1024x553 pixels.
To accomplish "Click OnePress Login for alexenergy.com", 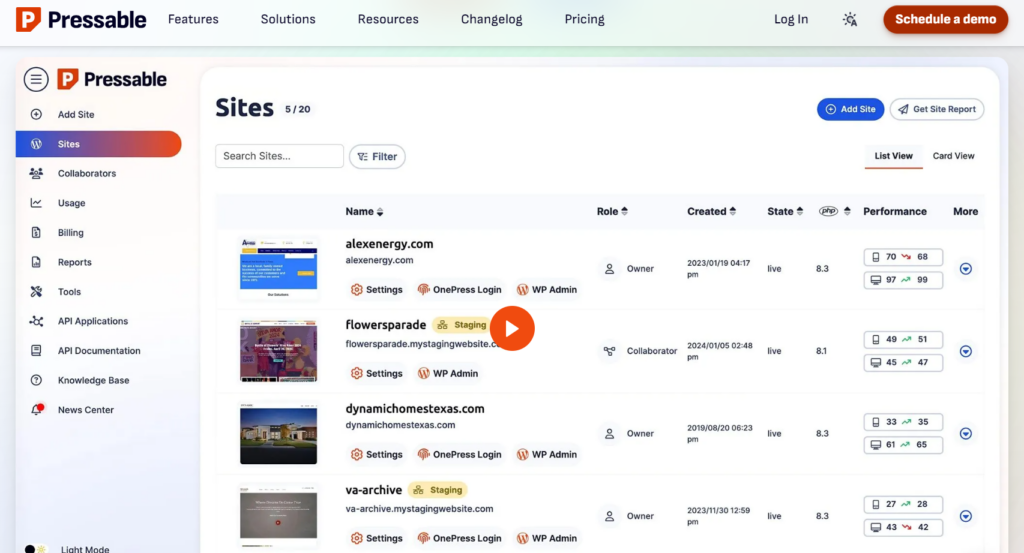I will click(x=460, y=290).
